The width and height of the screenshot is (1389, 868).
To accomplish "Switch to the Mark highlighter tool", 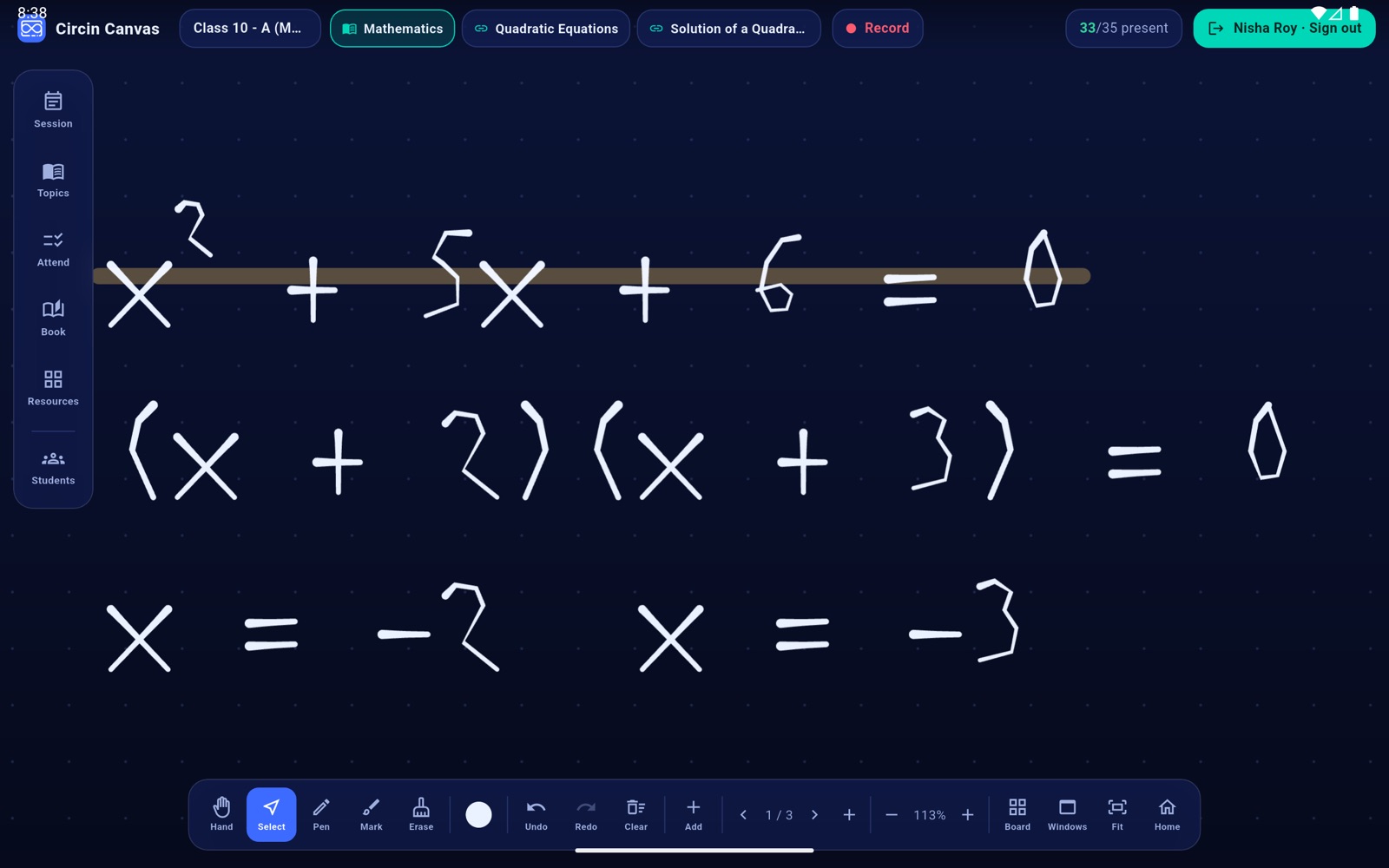I will click(372, 814).
